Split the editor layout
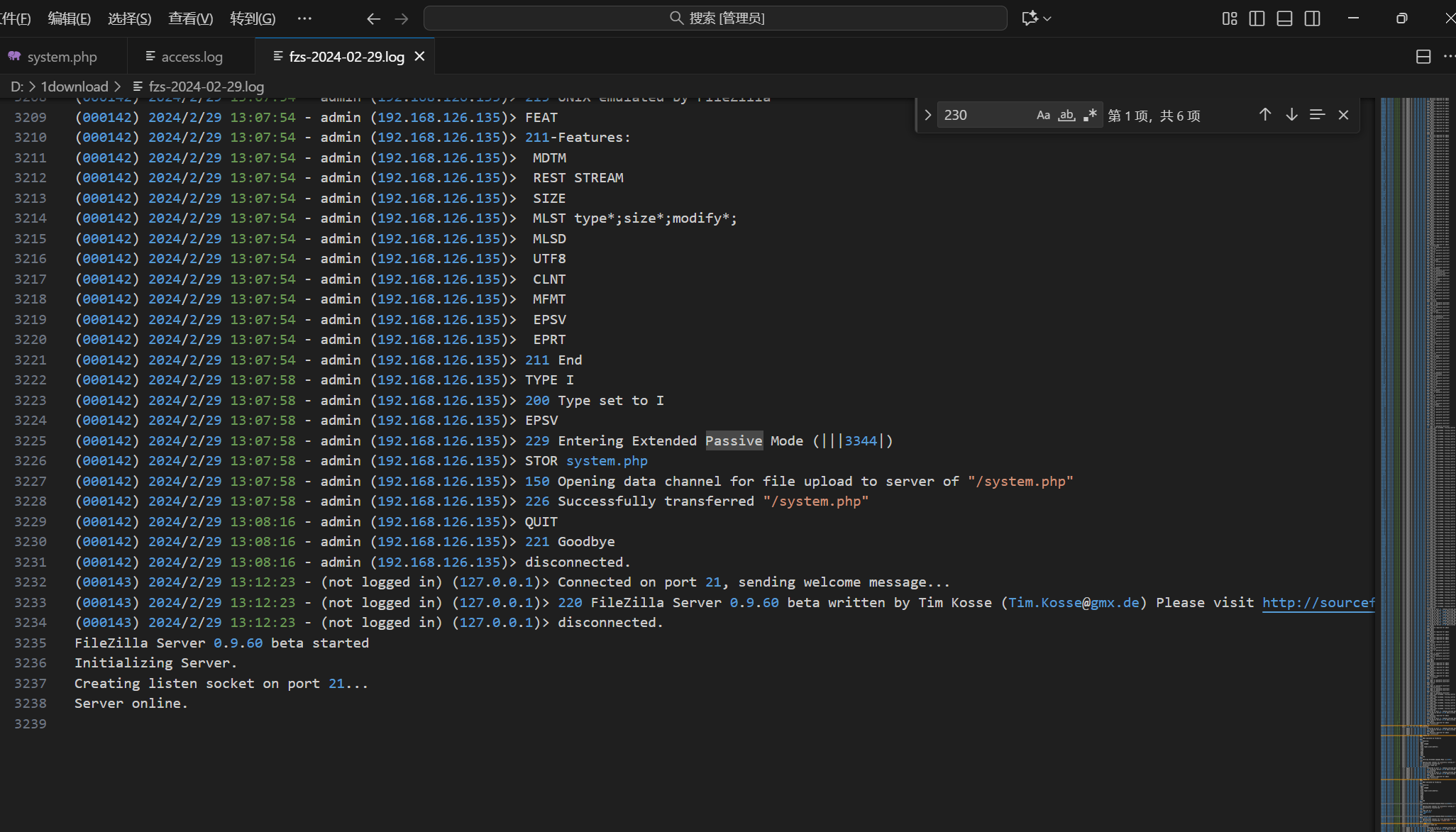The height and width of the screenshot is (832, 1456). click(1423, 57)
